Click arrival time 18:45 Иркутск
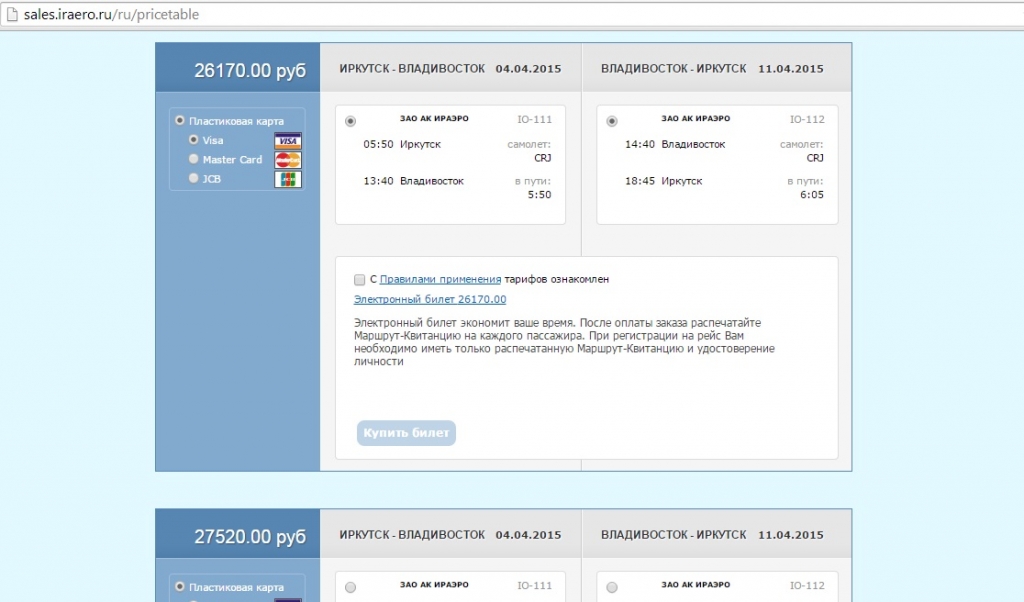The height and width of the screenshot is (602, 1024). pyautogui.click(x=663, y=181)
